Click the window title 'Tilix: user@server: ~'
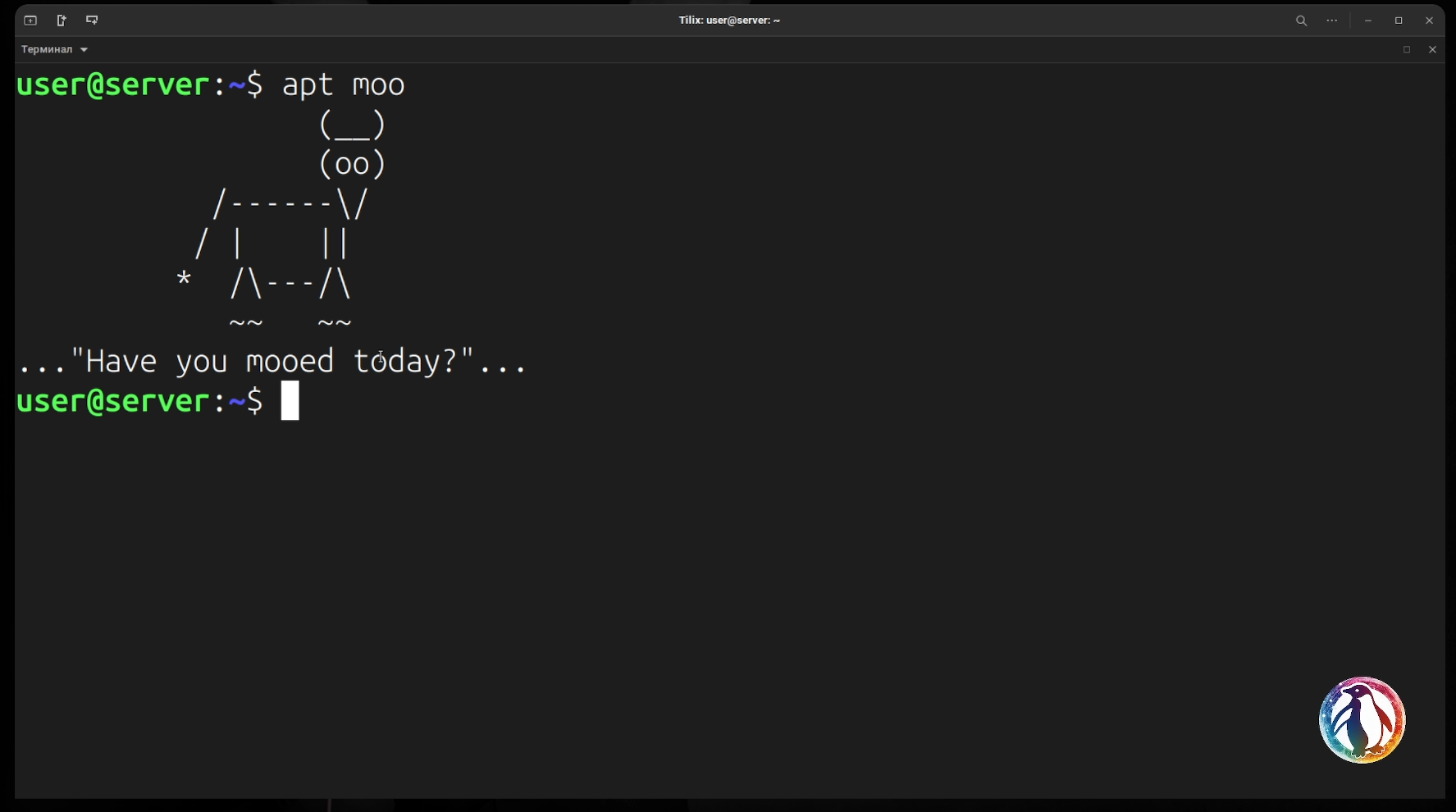Image resolution: width=1456 pixels, height=812 pixels. pyautogui.click(x=728, y=21)
